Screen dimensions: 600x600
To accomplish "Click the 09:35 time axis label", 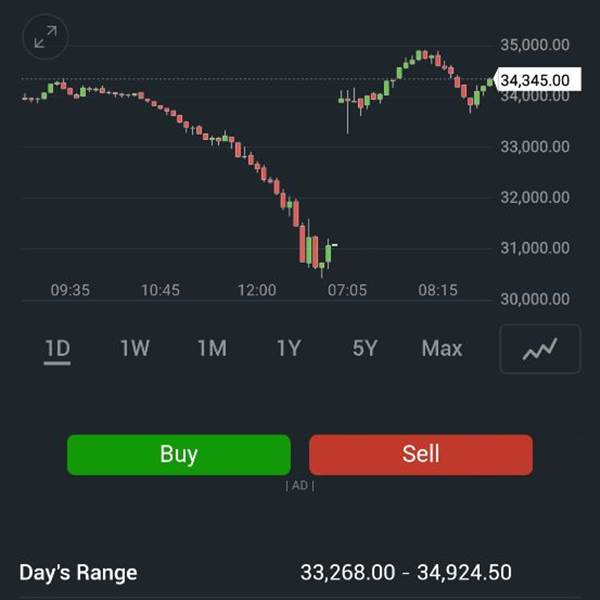I will [70, 290].
